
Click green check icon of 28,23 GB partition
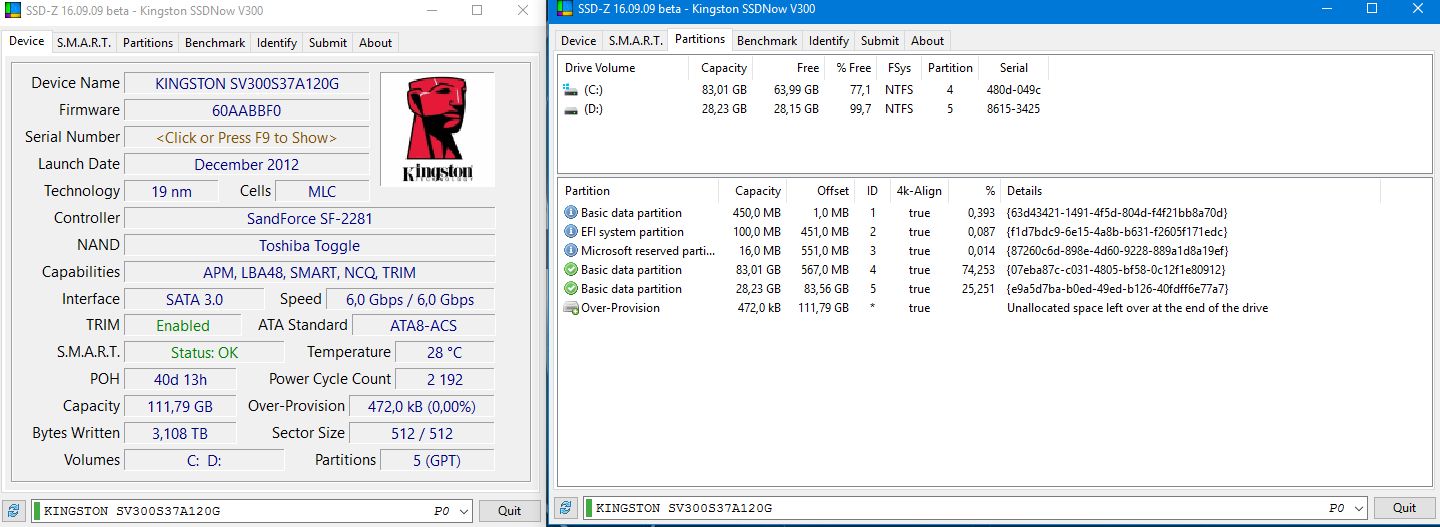(x=571, y=289)
